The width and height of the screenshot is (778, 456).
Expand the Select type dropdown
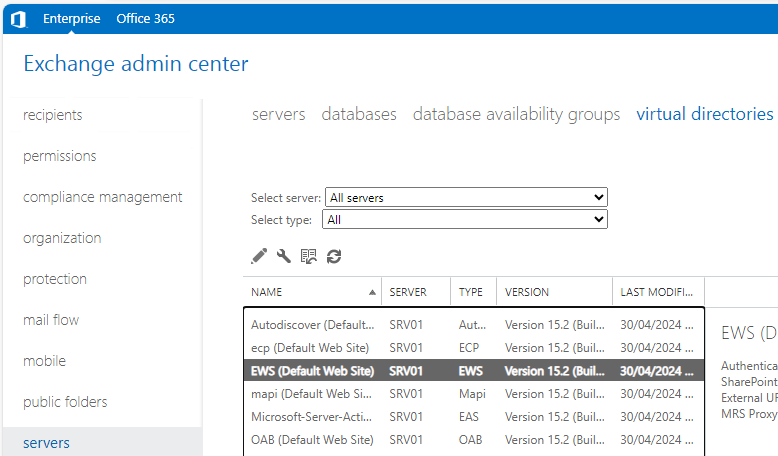click(467, 220)
